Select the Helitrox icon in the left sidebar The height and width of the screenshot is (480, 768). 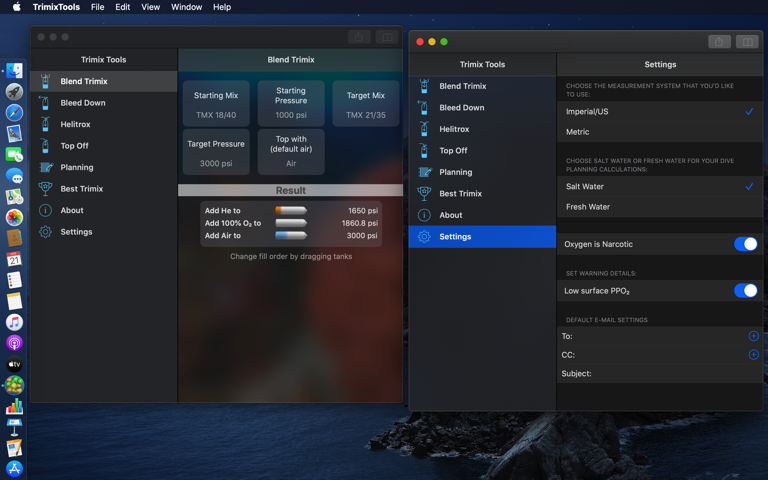click(x=45, y=124)
